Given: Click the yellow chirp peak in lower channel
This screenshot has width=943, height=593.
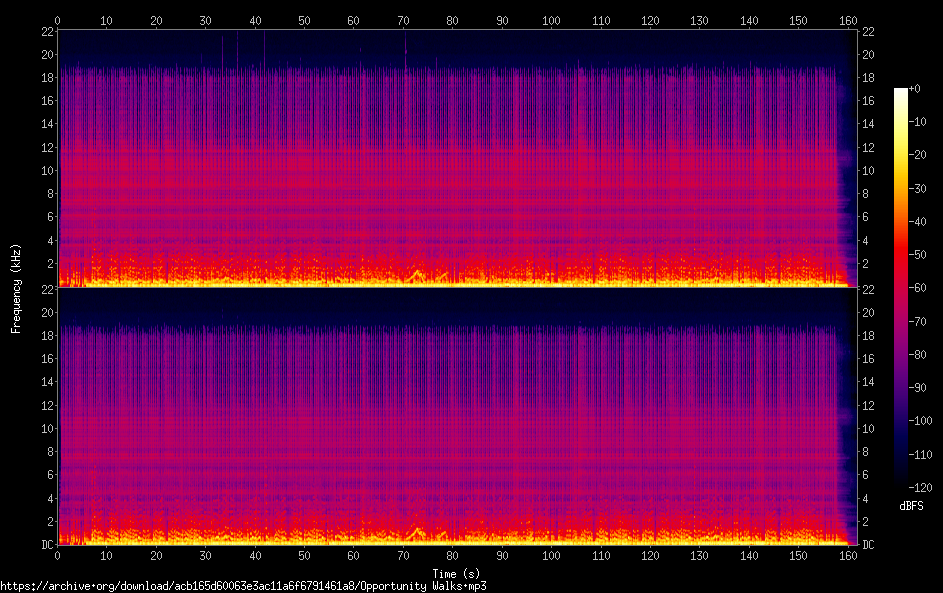Looking at the screenshot, I should tap(416, 528).
